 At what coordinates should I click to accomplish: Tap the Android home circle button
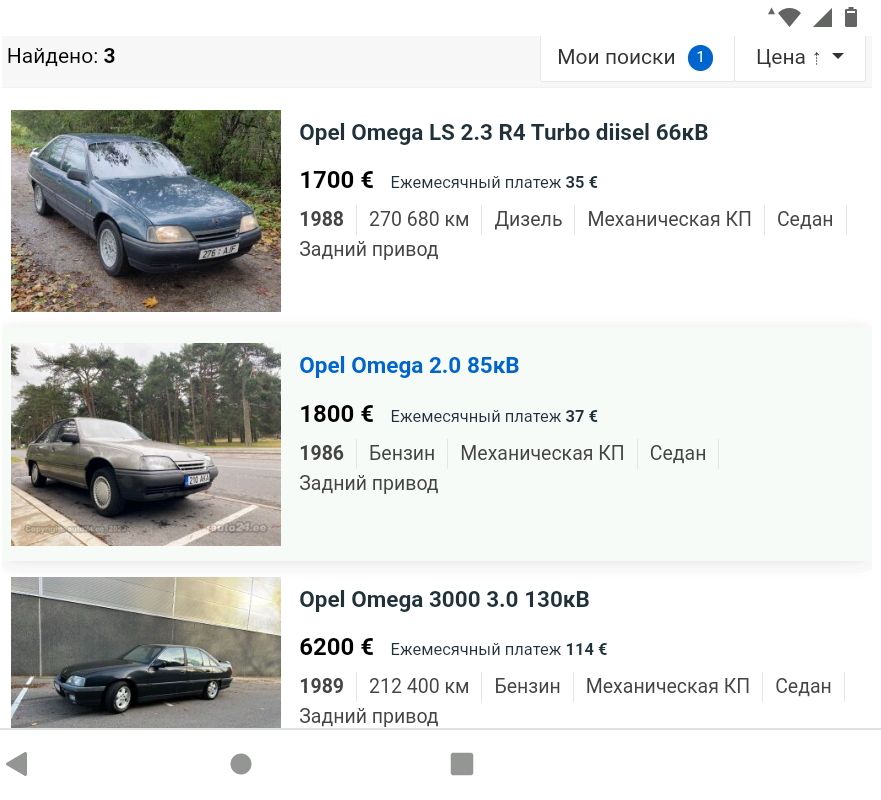click(x=241, y=763)
